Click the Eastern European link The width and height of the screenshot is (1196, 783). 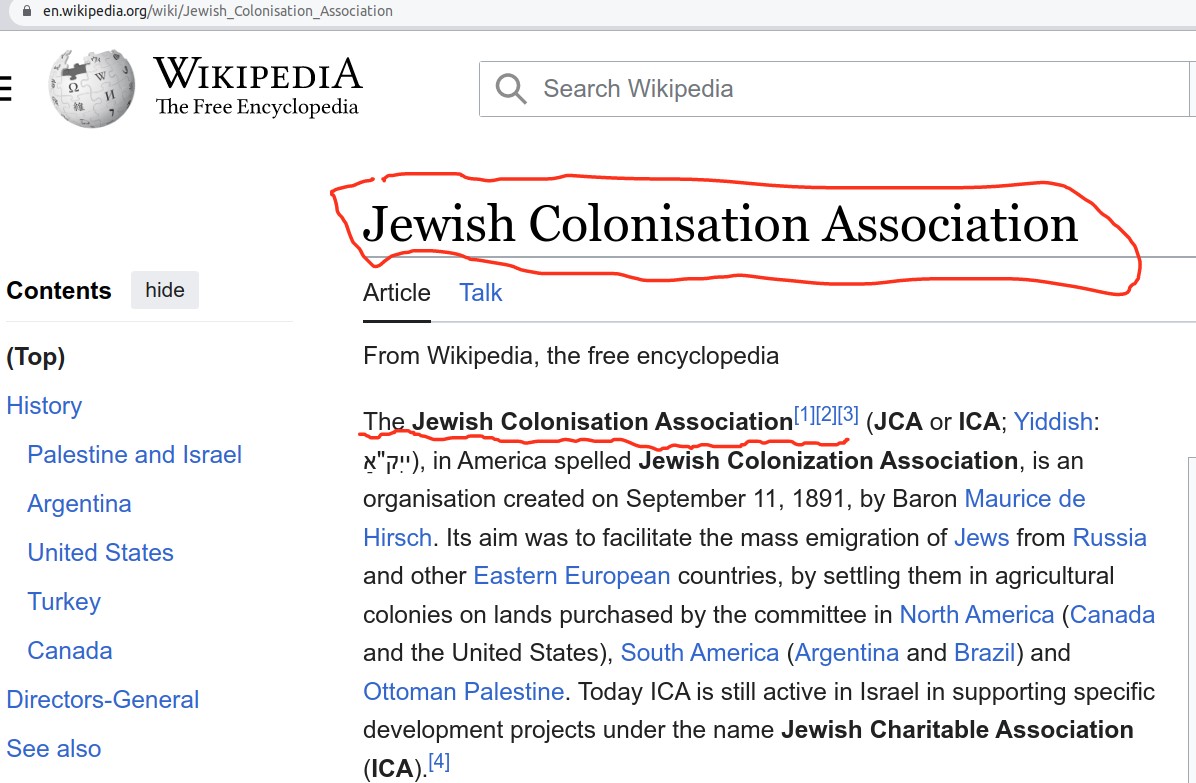(571, 576)
